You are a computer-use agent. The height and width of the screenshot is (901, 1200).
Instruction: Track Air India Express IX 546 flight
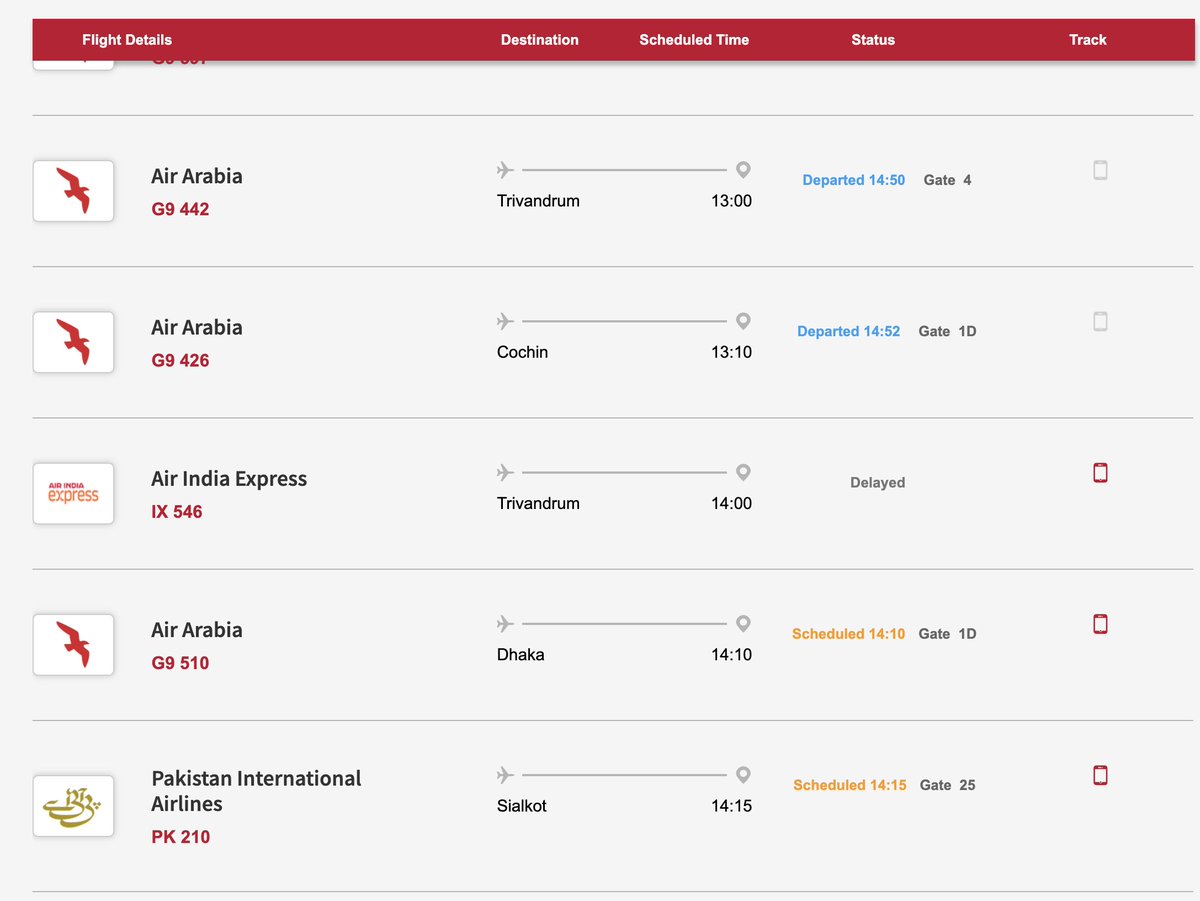tap(1100, 472)
